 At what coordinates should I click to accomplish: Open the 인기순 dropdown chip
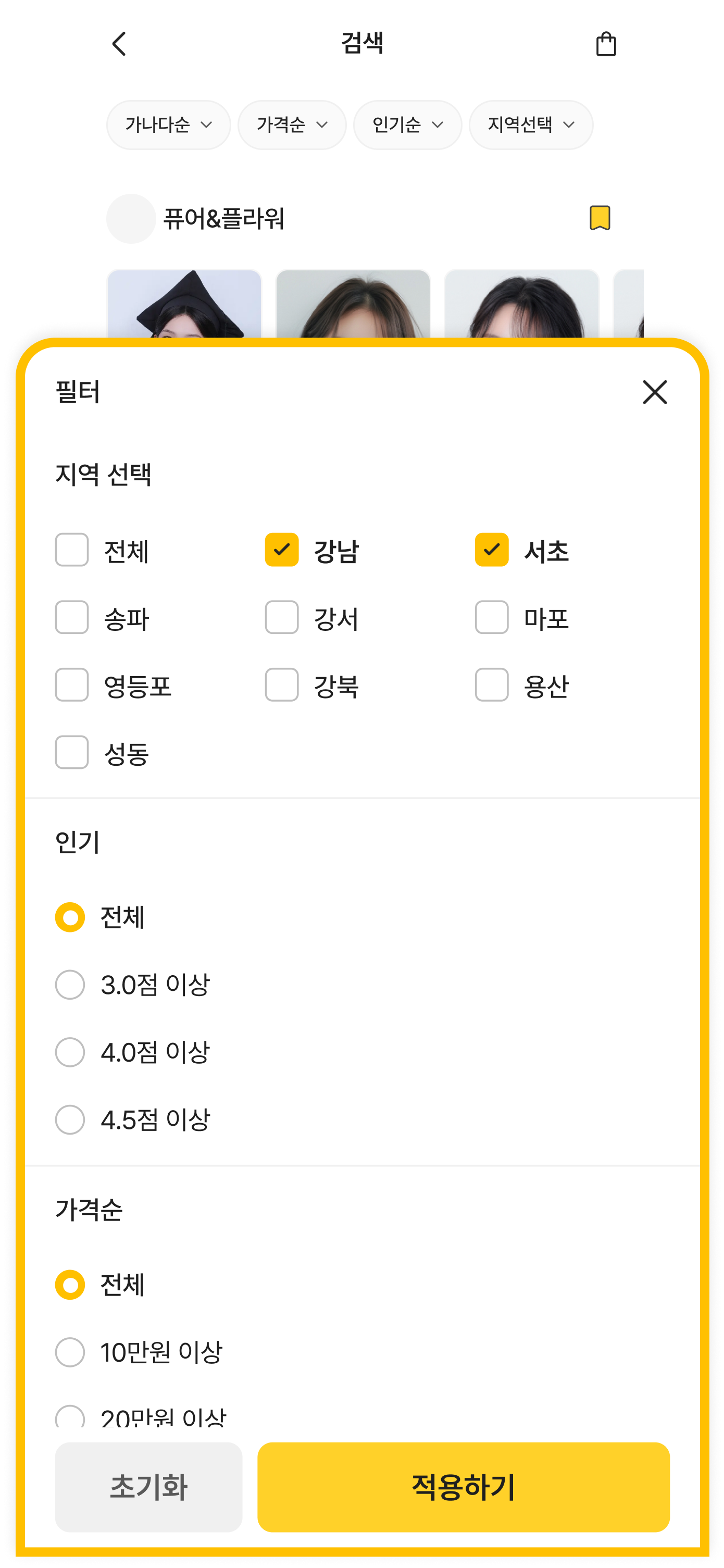click(x=408, y=125)
